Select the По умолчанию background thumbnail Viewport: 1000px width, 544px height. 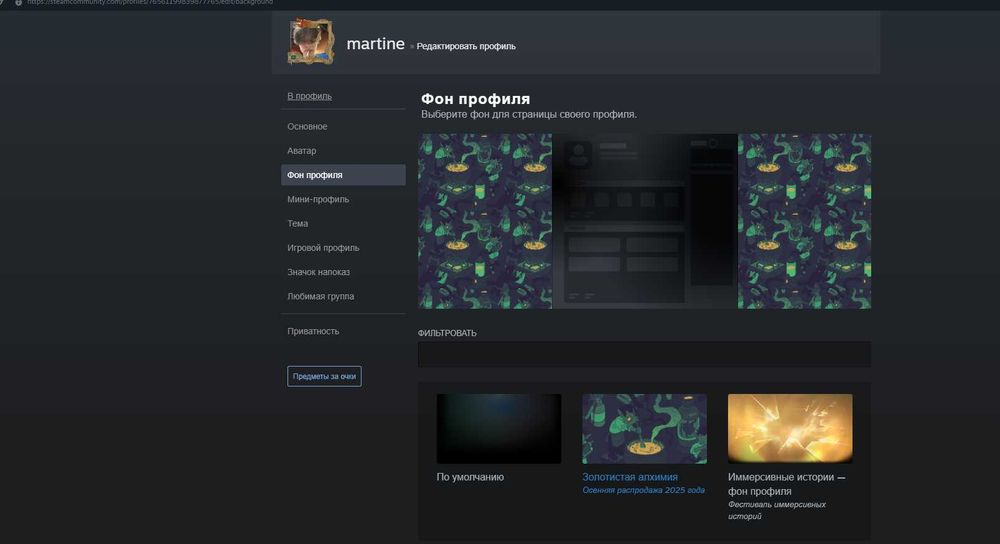[x=499, y=429]
